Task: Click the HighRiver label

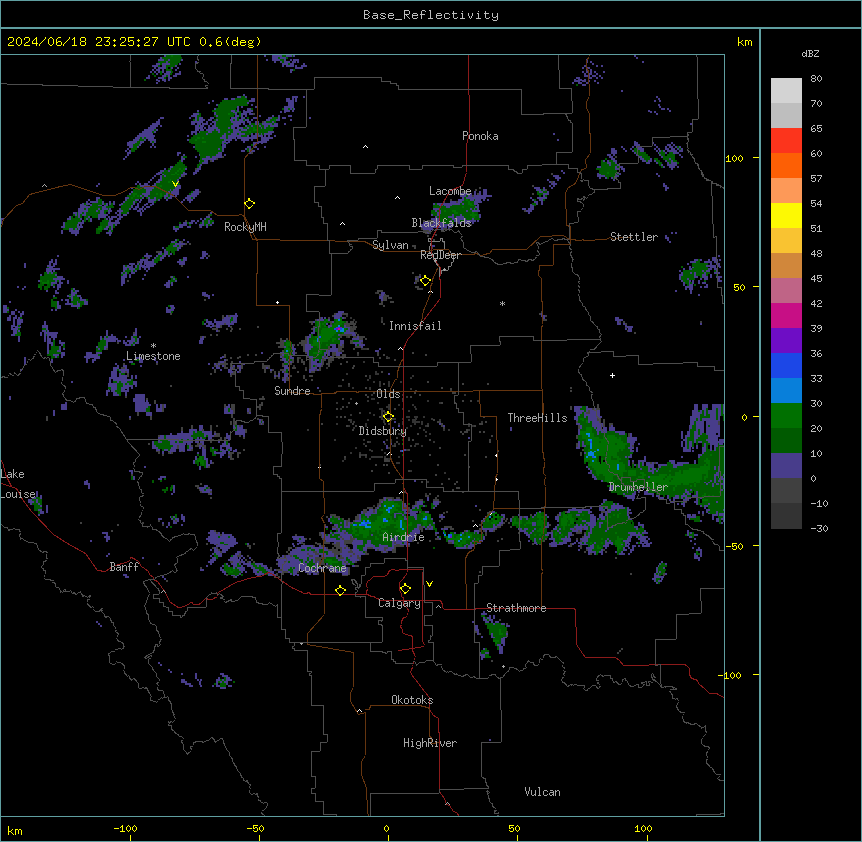Action: point(430,743)
